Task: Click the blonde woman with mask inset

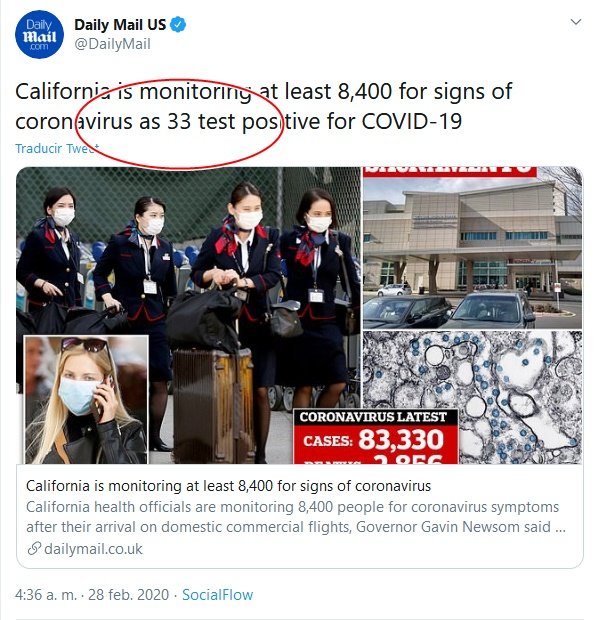Action: pos(87,399)
